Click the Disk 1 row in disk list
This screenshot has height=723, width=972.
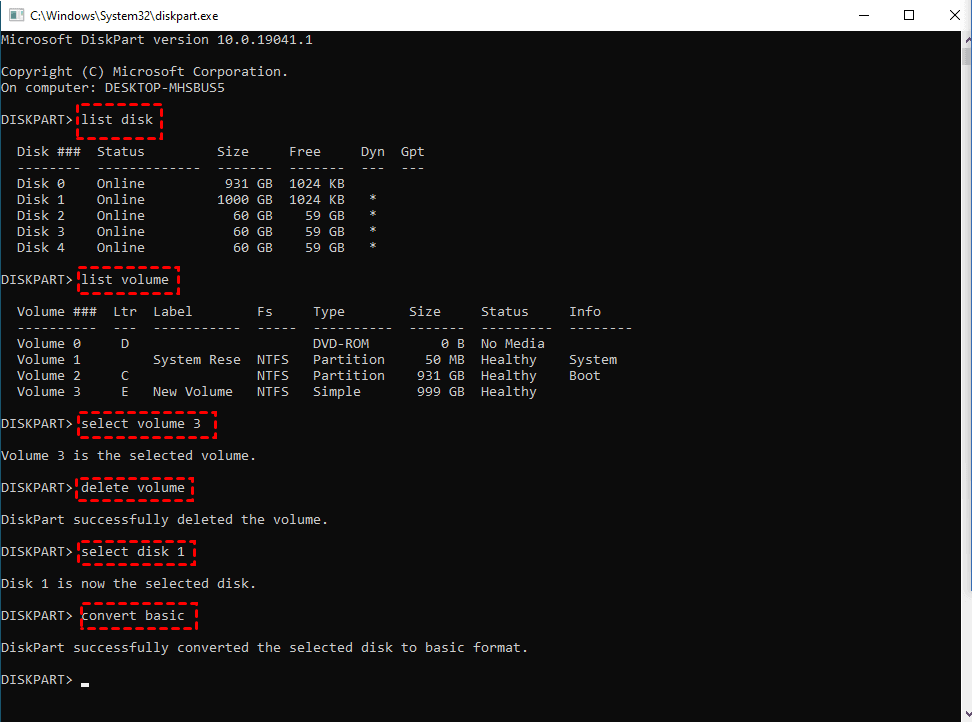(x=196, y=200)
